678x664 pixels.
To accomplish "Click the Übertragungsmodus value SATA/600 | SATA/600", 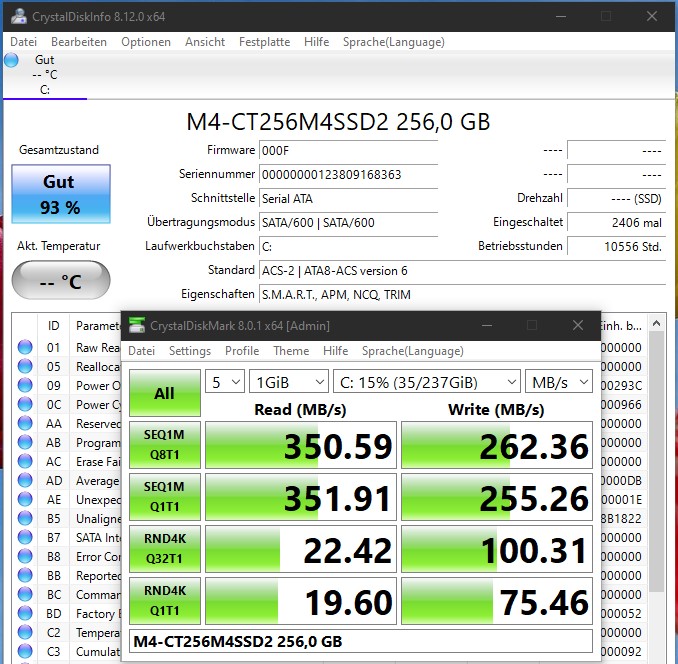I will pos(349,223).
